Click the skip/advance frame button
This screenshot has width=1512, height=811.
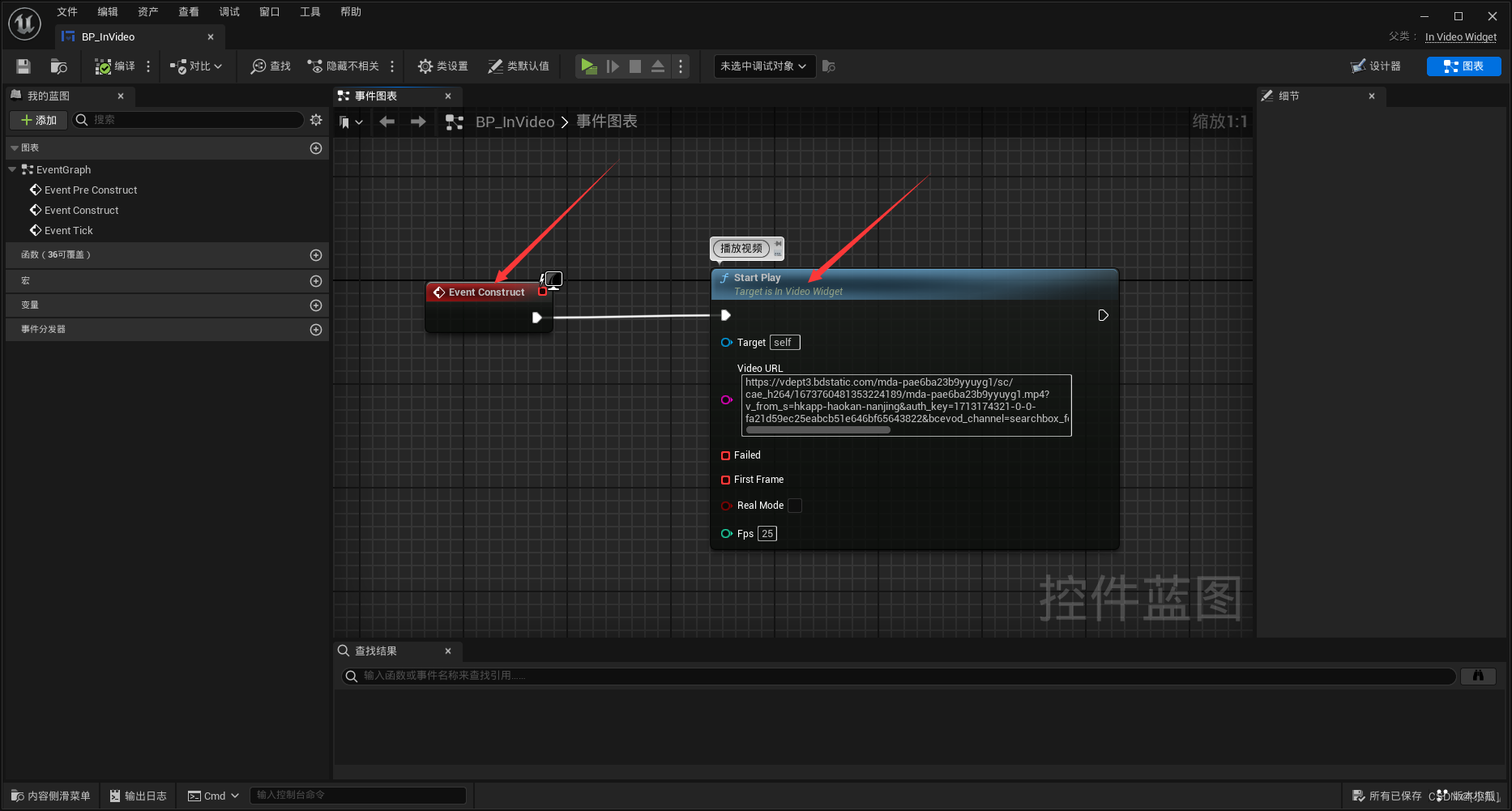(x=613, y=66)
